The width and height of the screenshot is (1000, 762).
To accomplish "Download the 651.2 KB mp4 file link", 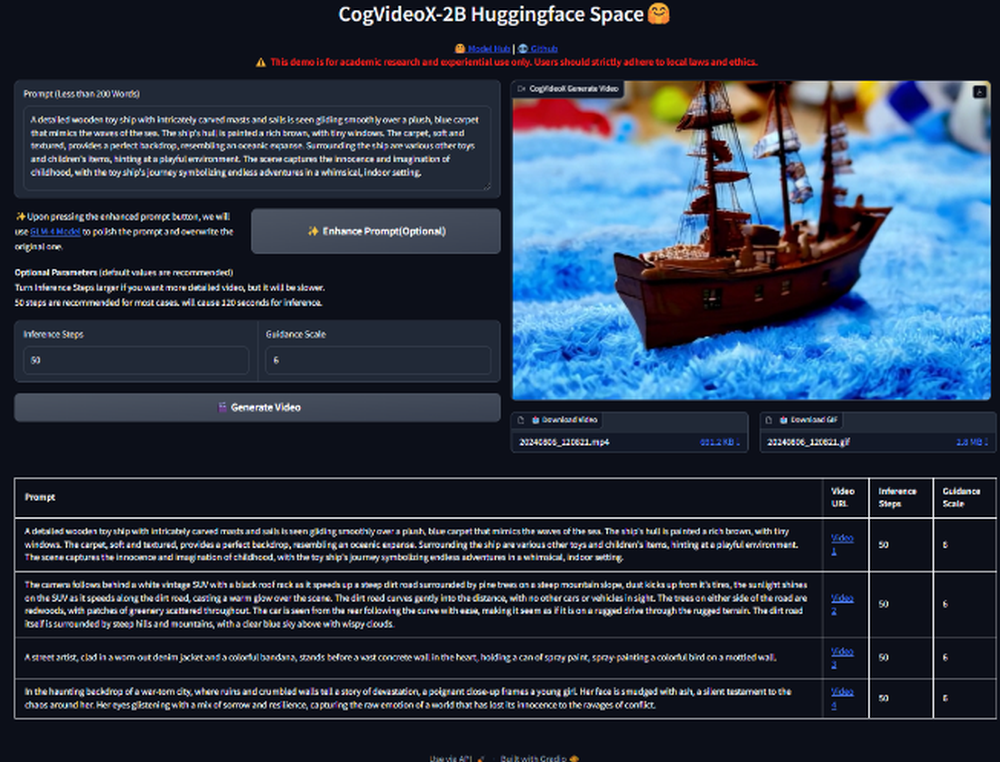I will tap(719, 442).
